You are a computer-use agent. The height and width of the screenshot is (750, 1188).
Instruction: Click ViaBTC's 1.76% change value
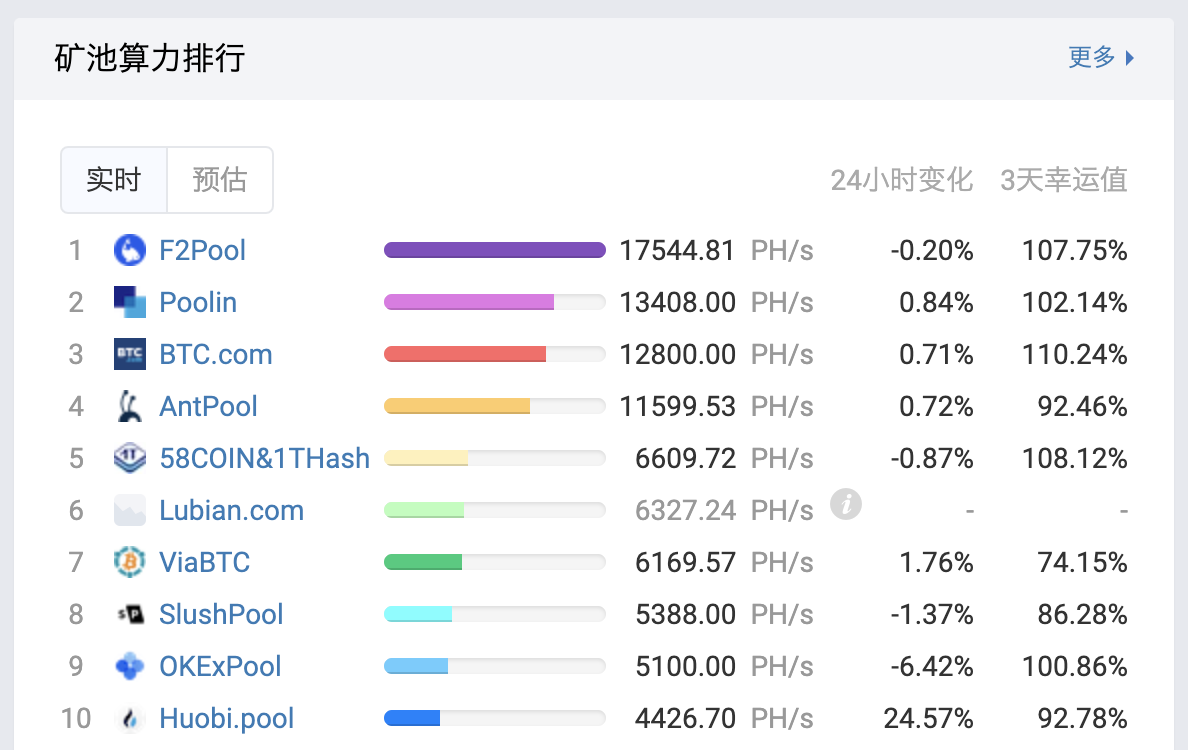pyautogui.click(x=936, y=563)
